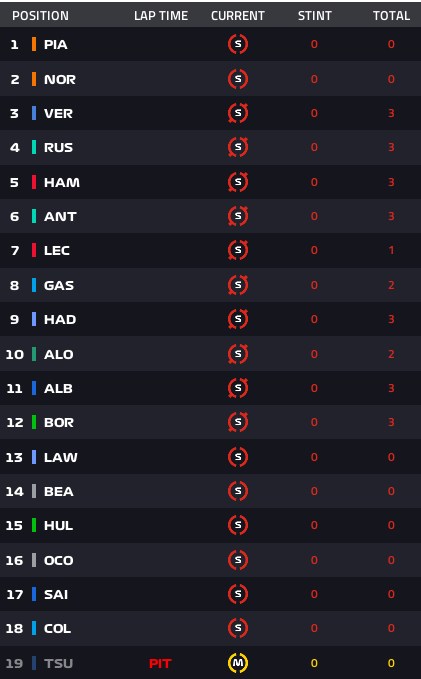The width and height of the screenshot is (421, 679).
Task: Click the TOTAL column header
Action: coord(392,16)
